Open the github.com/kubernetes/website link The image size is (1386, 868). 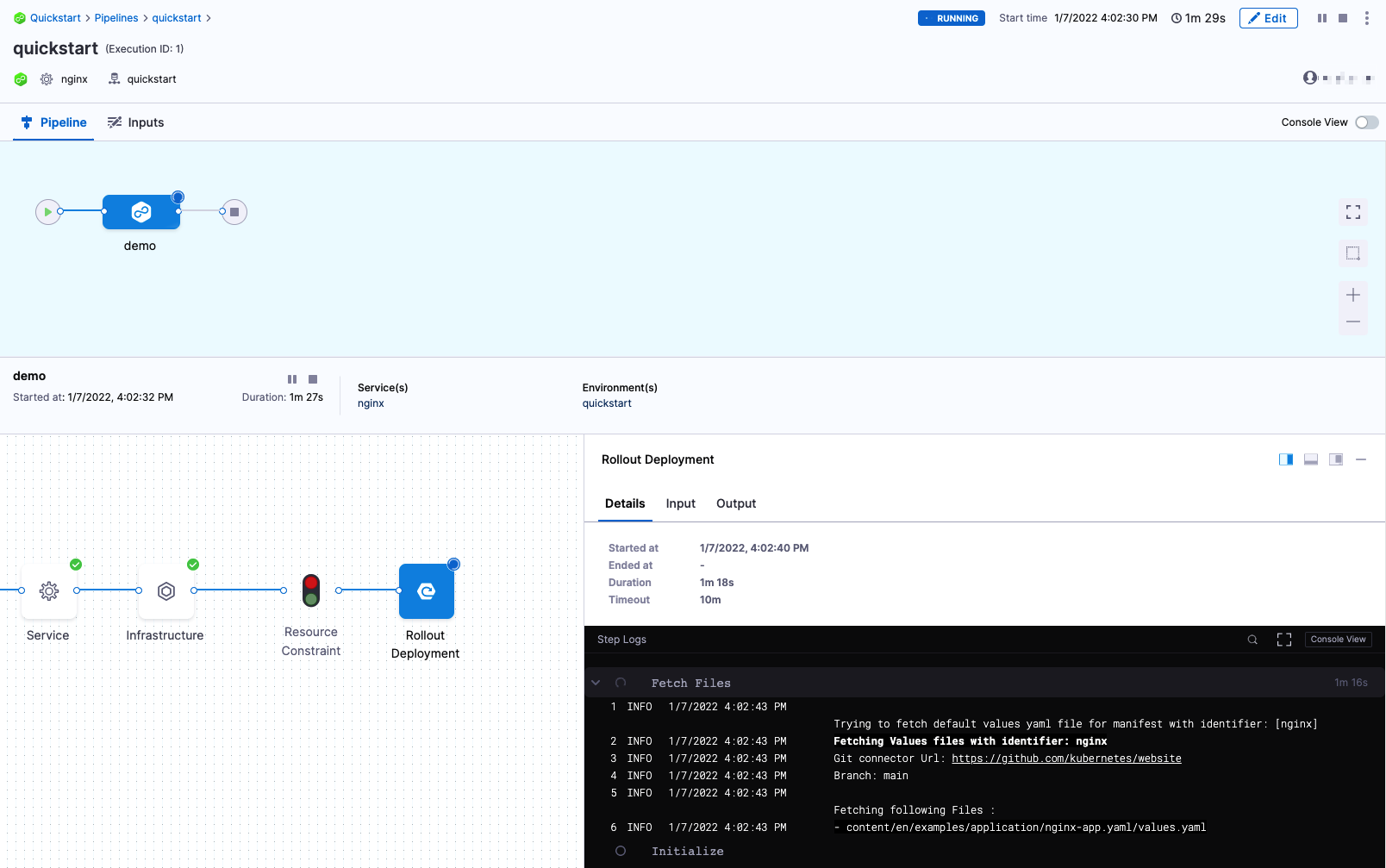(1066, 759)
